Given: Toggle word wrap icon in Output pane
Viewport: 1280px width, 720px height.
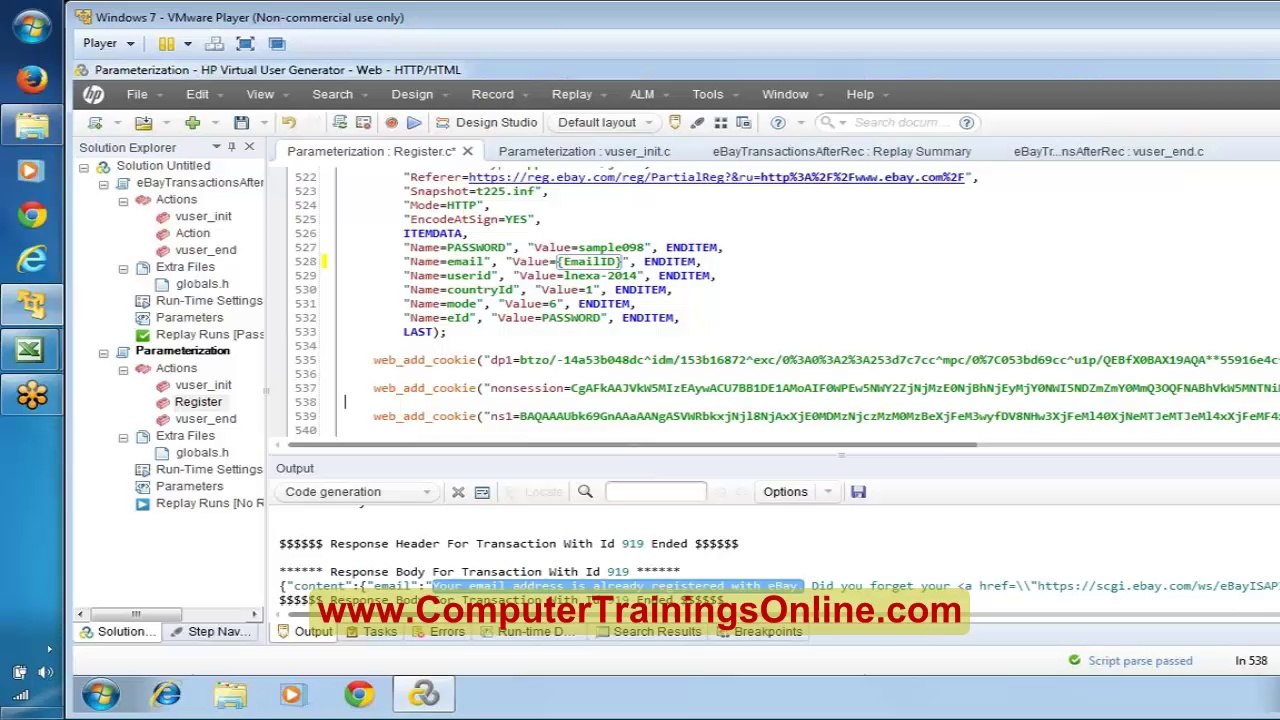Looking at the screenshot, I should (x=482, y=492).
